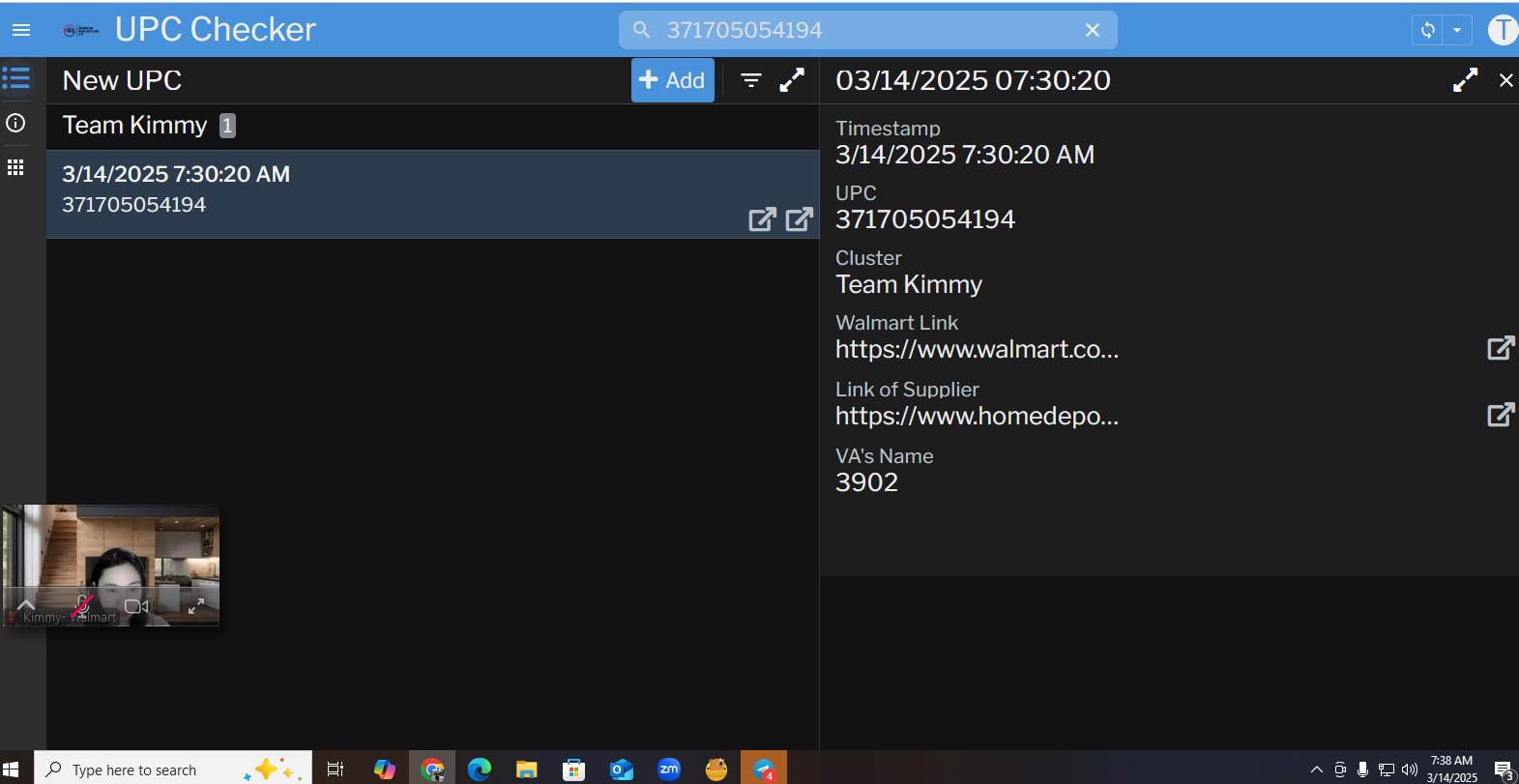Click the Team Kimmy cluster value

pyautogui.click(x=909, y=284)
